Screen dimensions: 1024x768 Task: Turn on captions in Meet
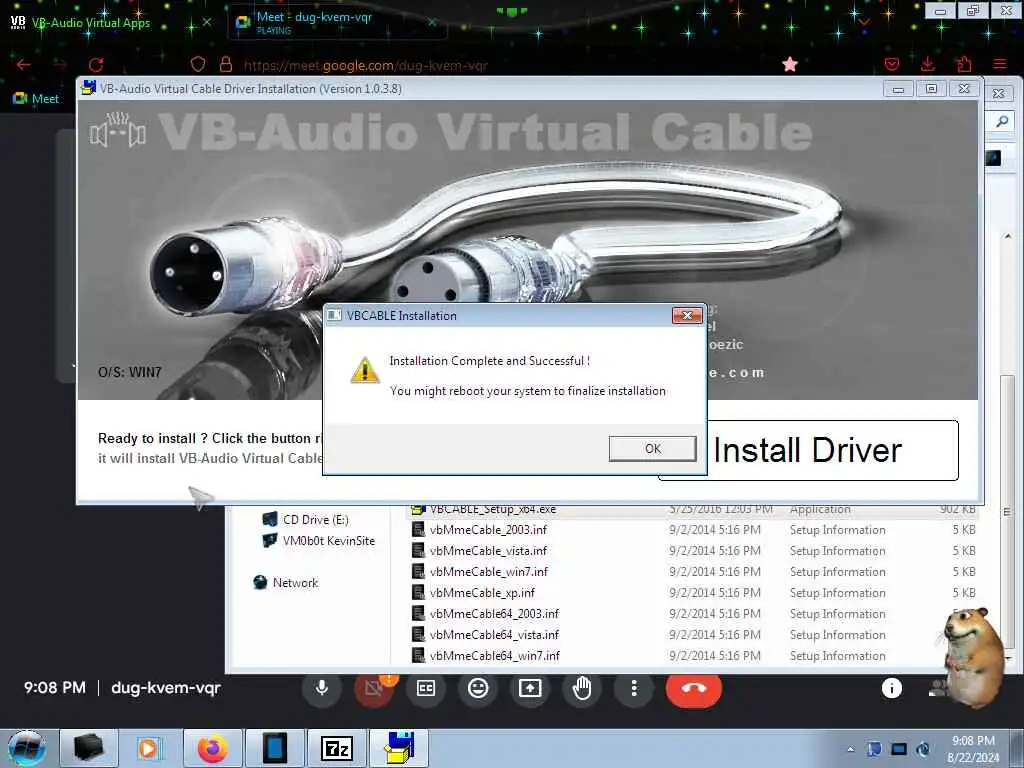click(426, 688)
